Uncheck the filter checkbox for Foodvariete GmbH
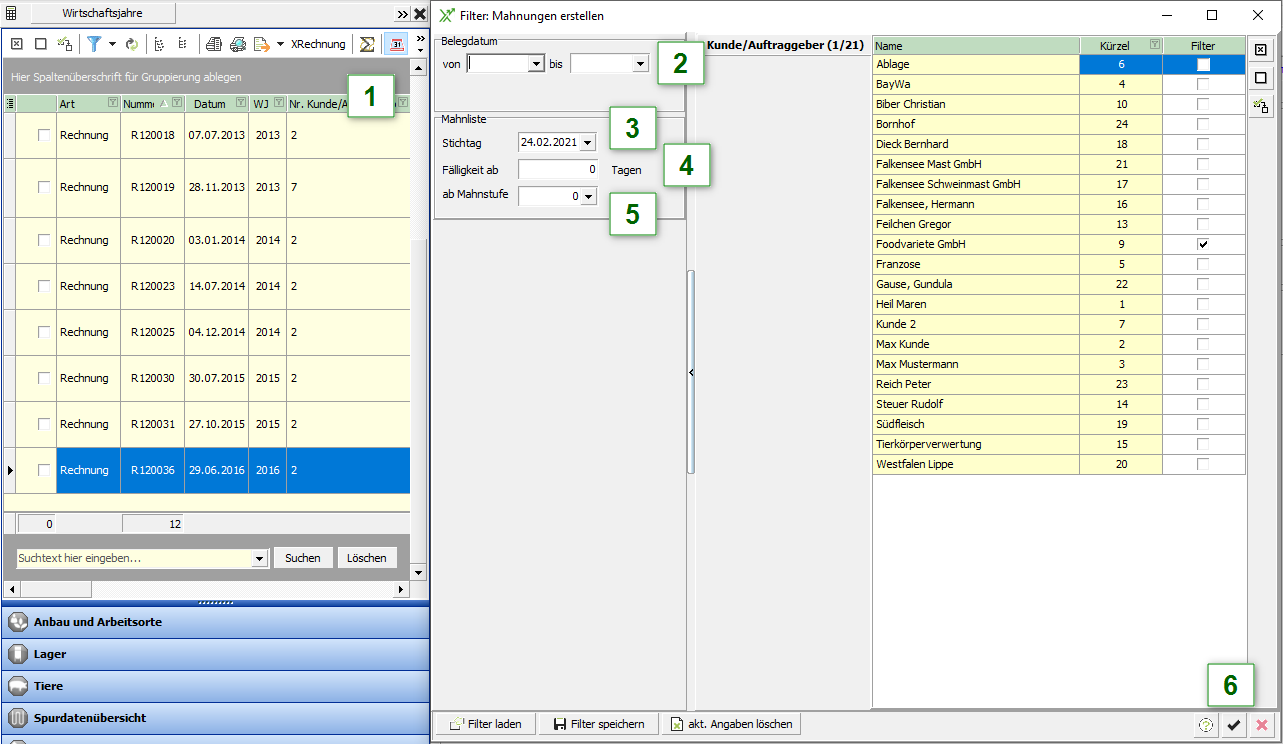The image size is (1283, 744). click(x=1203, y=244)
